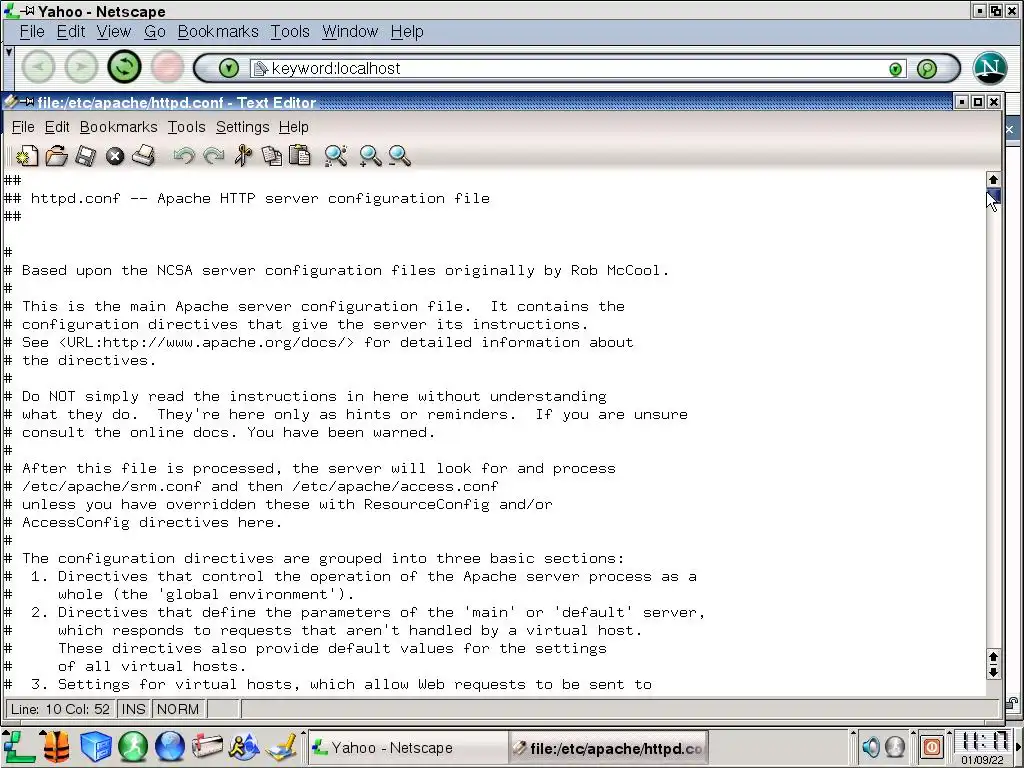1024x768 pixels.
Task: Toggle INS insert mode in status bar
Action: [x=133, y=709]
